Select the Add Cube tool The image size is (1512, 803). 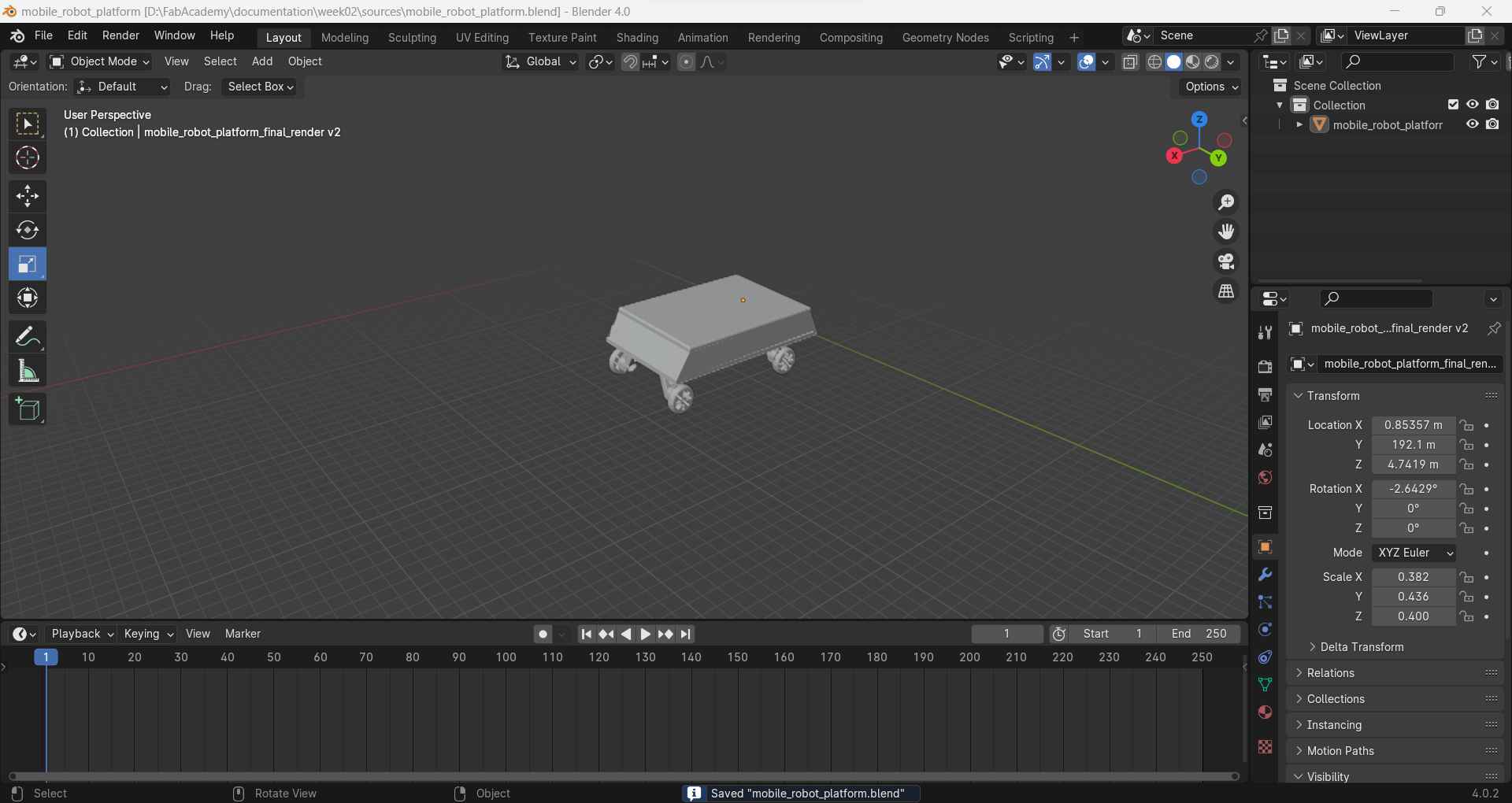pyautogui.click(x=28, y=409)
